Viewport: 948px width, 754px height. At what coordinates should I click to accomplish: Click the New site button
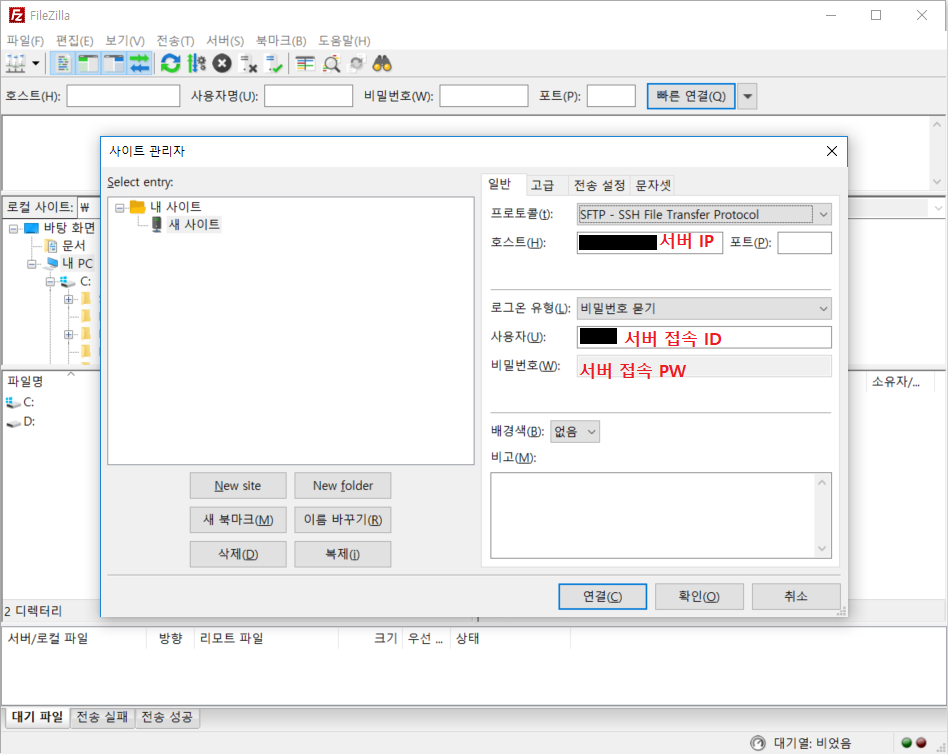pyautogui.click(x=238, y=486)
